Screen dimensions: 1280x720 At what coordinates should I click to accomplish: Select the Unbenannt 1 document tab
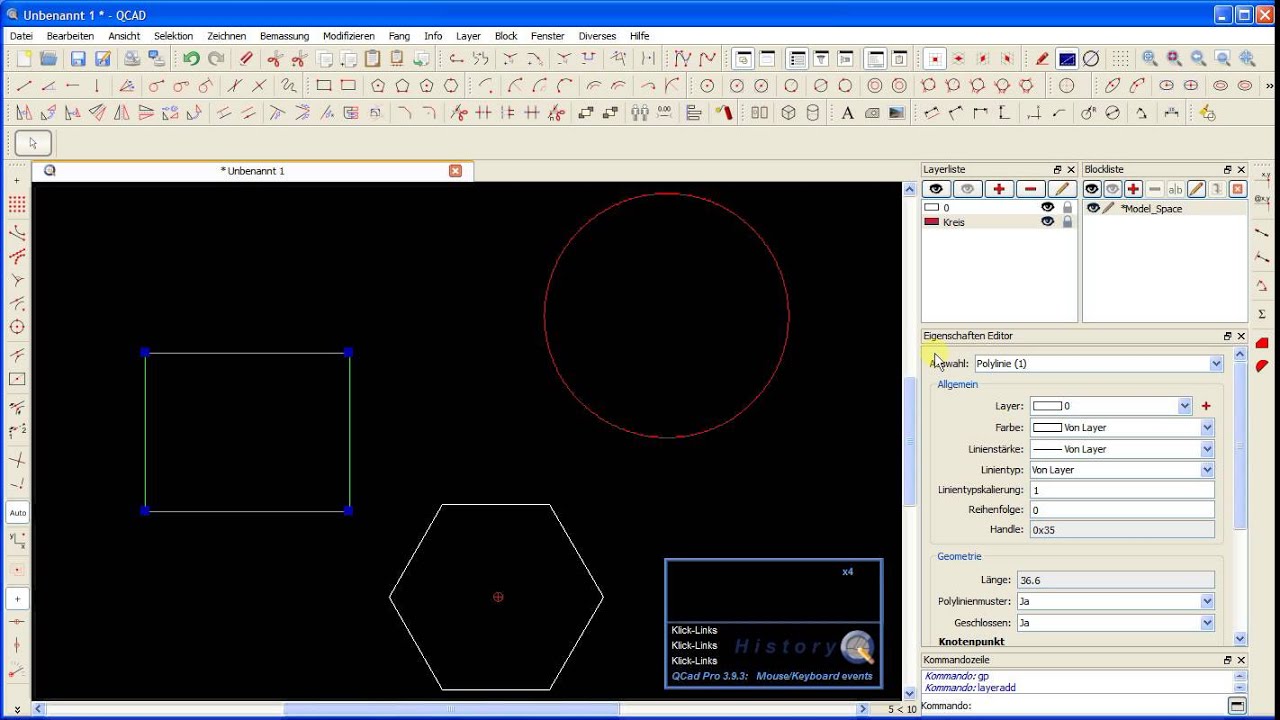(x=252, y=171)
